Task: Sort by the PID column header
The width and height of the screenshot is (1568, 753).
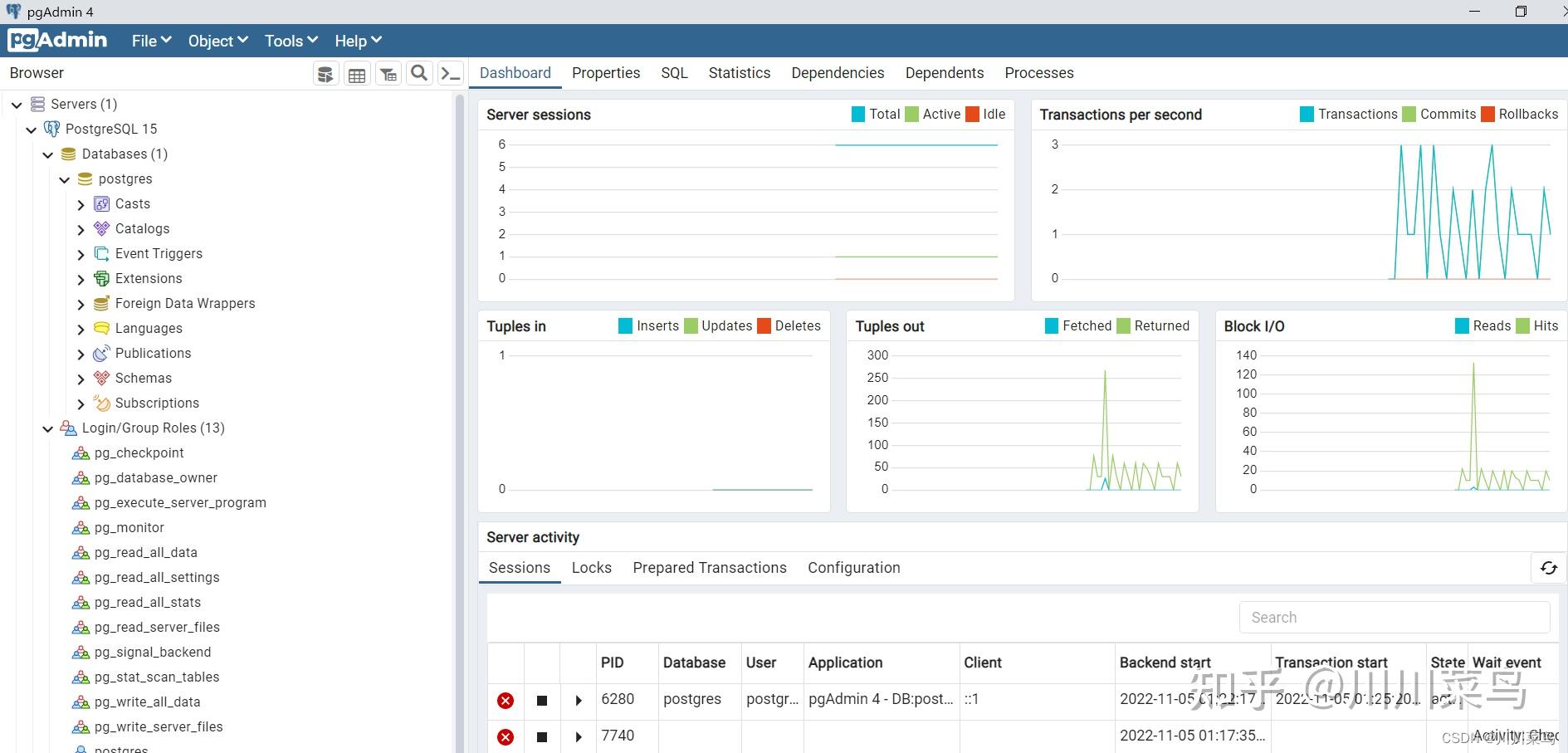Action: pos(613,663)
